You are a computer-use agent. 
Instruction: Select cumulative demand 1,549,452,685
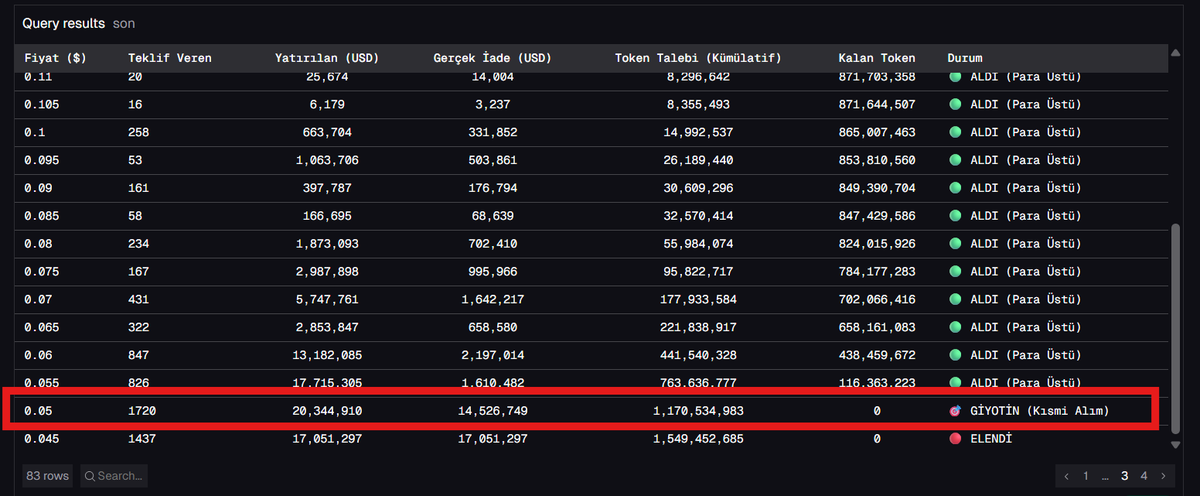[x=698, y=438]
